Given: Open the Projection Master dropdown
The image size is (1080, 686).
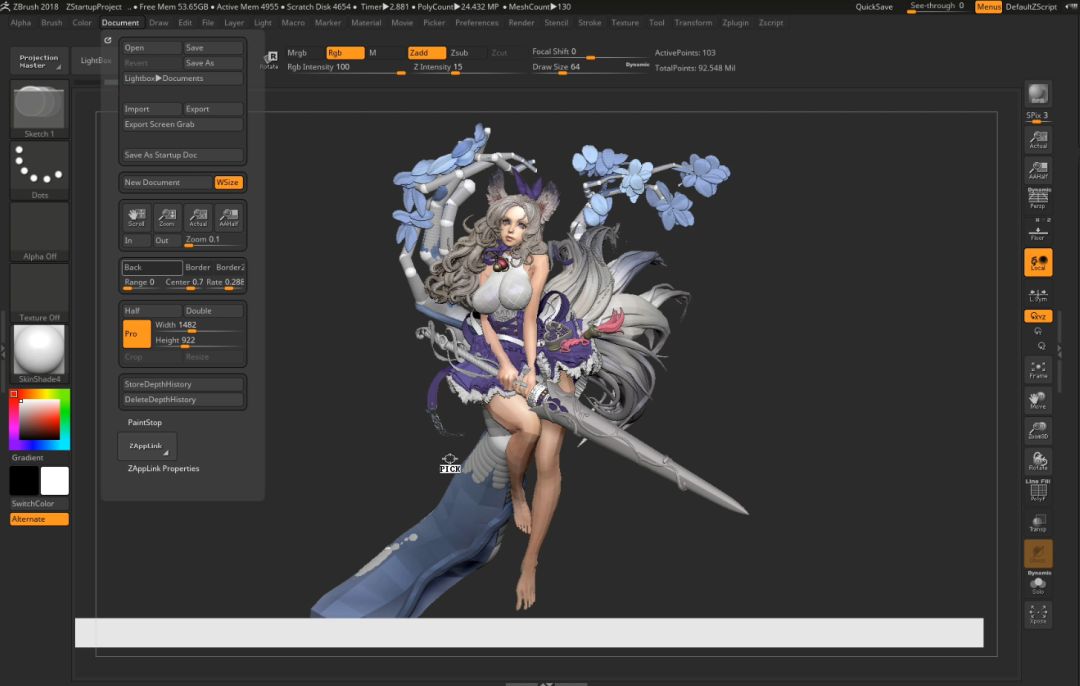Looking at the screenshot, I should click(39, 61).
